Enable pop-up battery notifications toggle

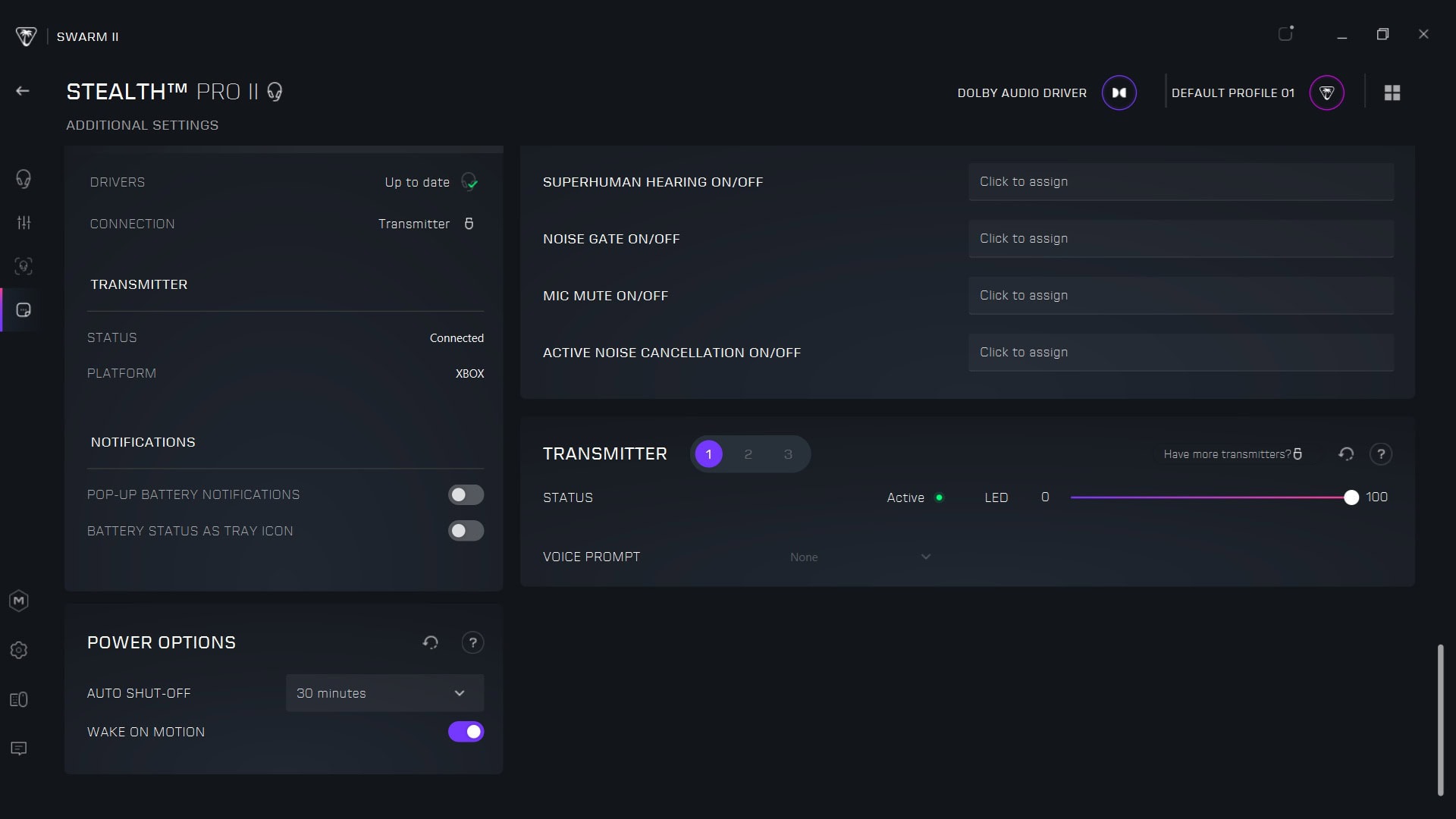(x=466, y=494)
